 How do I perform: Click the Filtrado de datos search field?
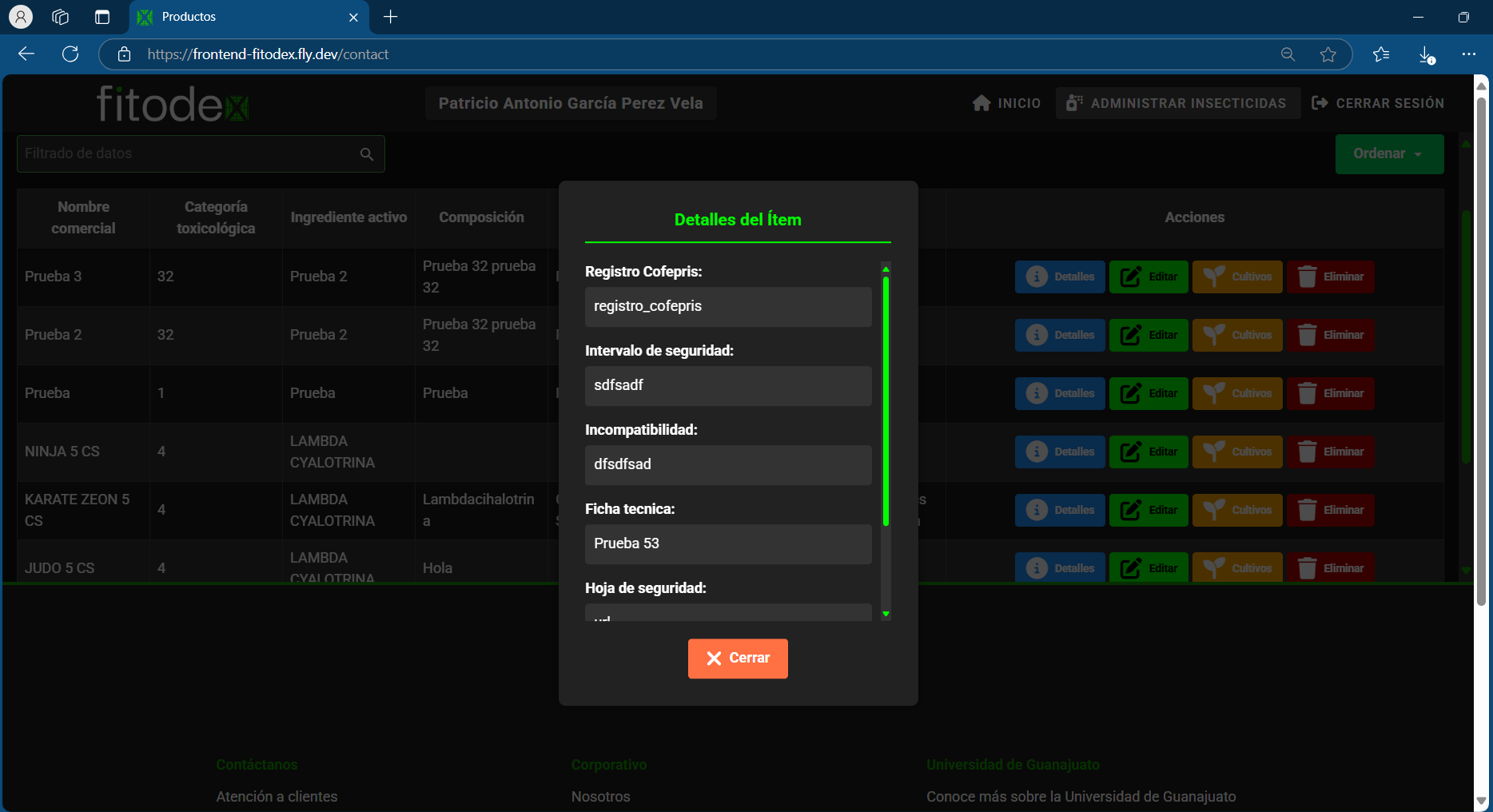point(201,153)
